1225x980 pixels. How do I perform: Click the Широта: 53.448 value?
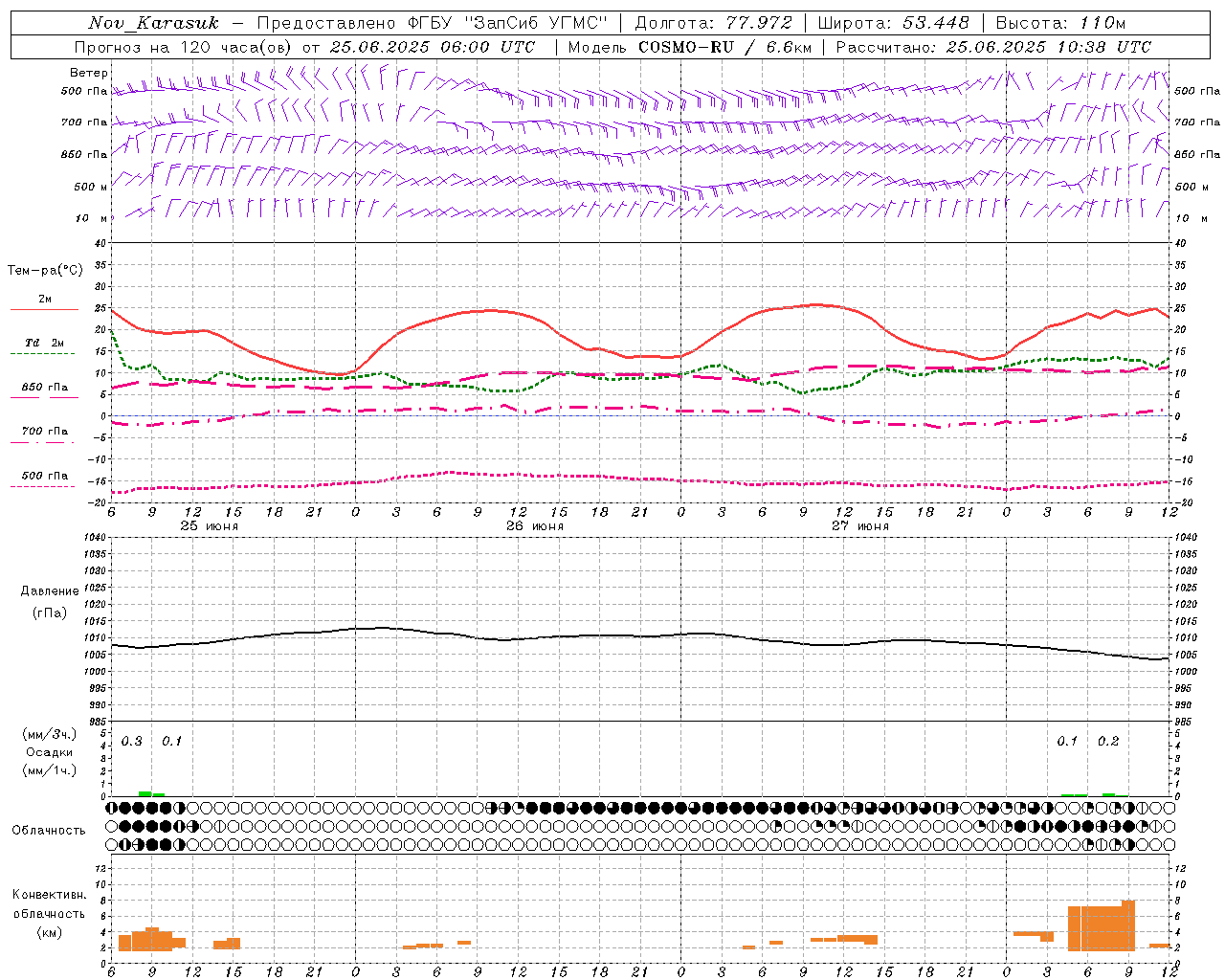pyautogui.click(x=893, y=23)
